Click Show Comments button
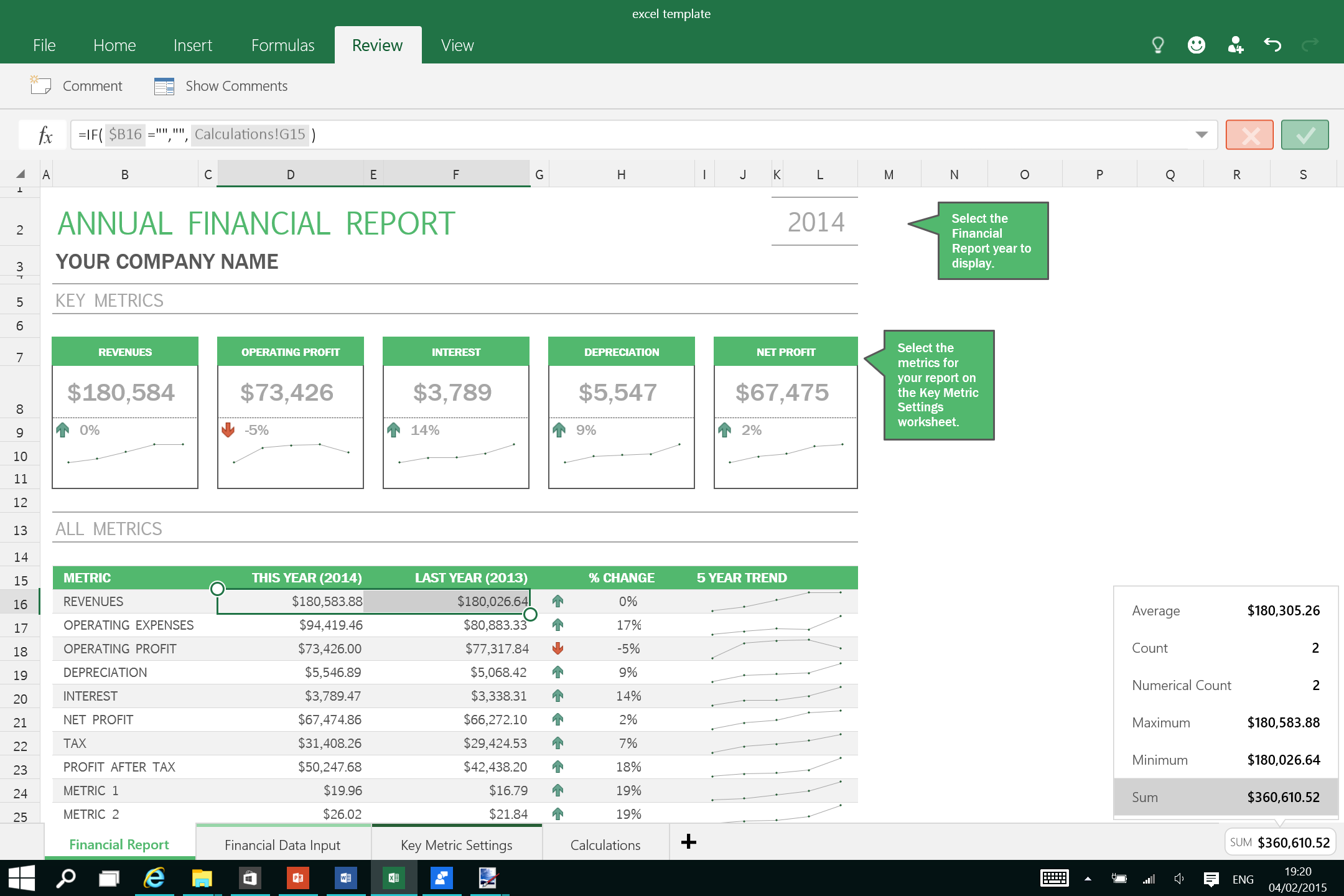The width and height of the screenshot is (1344, 896). (x=222, y=86)
